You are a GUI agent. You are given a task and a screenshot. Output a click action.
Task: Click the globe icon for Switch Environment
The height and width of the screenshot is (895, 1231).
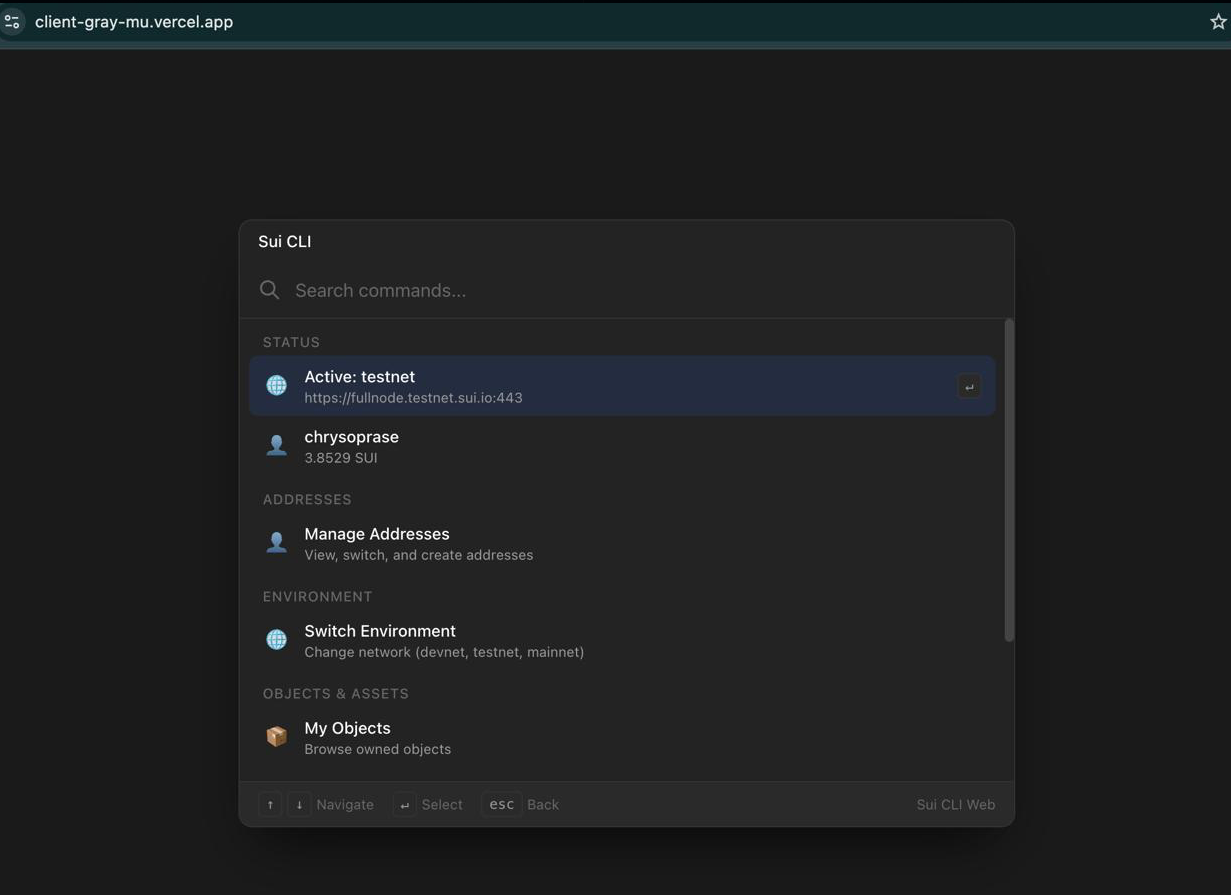point(276,638)
